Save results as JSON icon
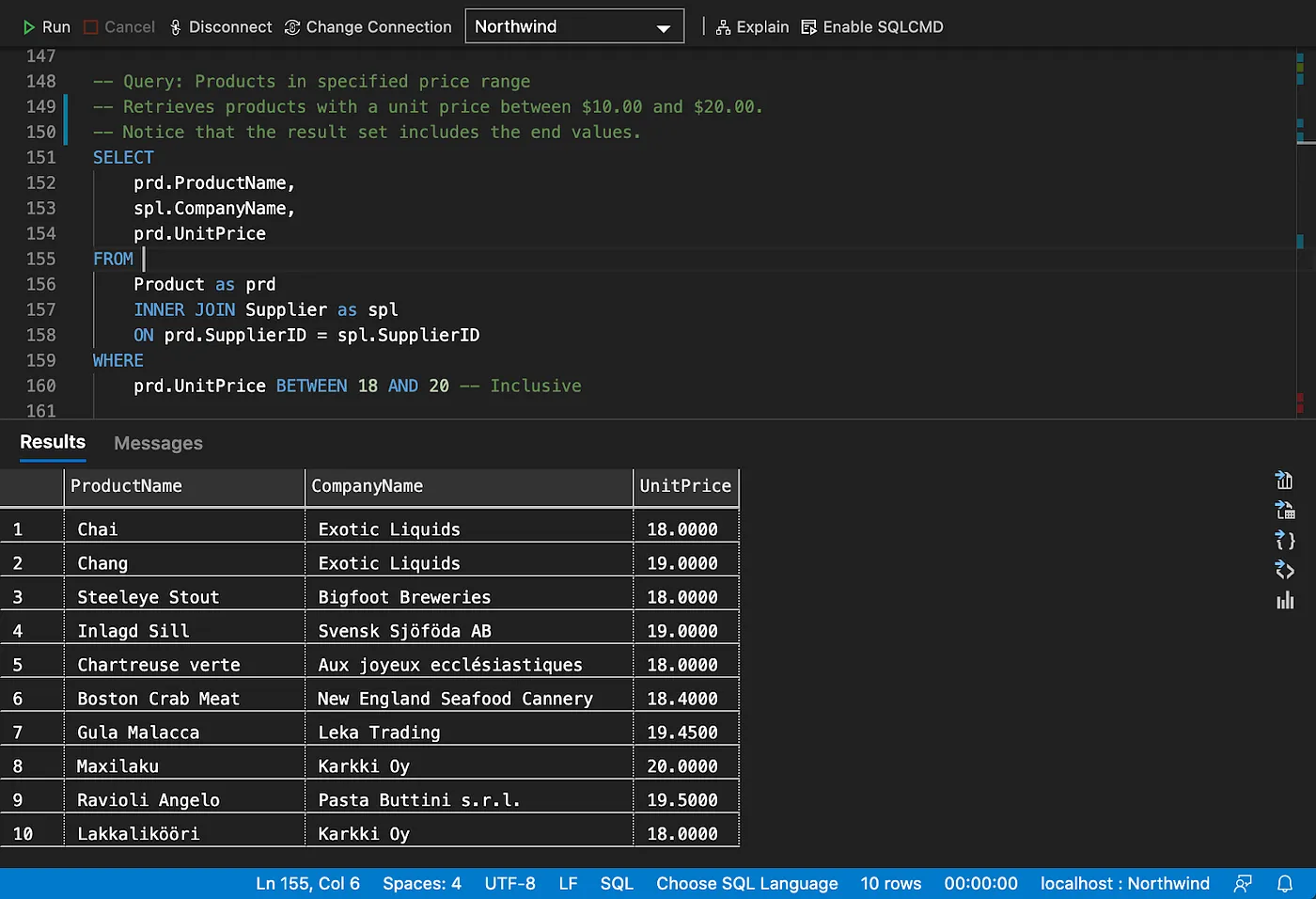 coord(1284,541)
